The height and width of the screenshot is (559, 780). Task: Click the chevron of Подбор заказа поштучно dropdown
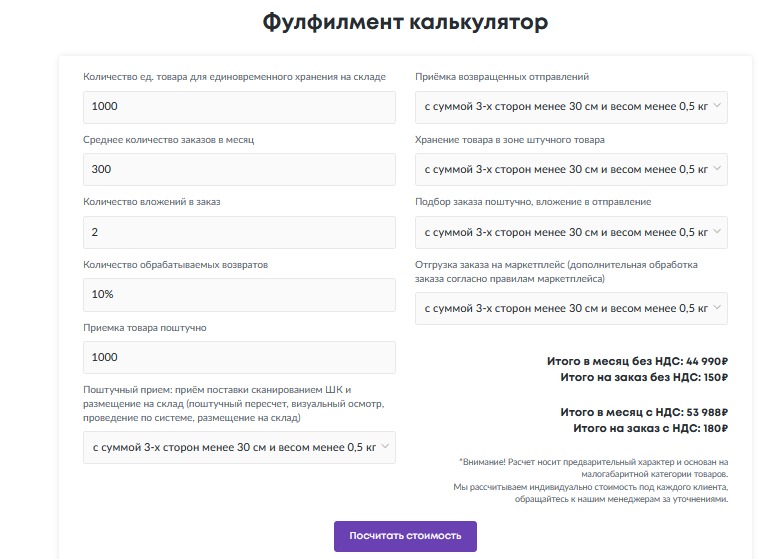pyautogui.click(x=716, y=232)
